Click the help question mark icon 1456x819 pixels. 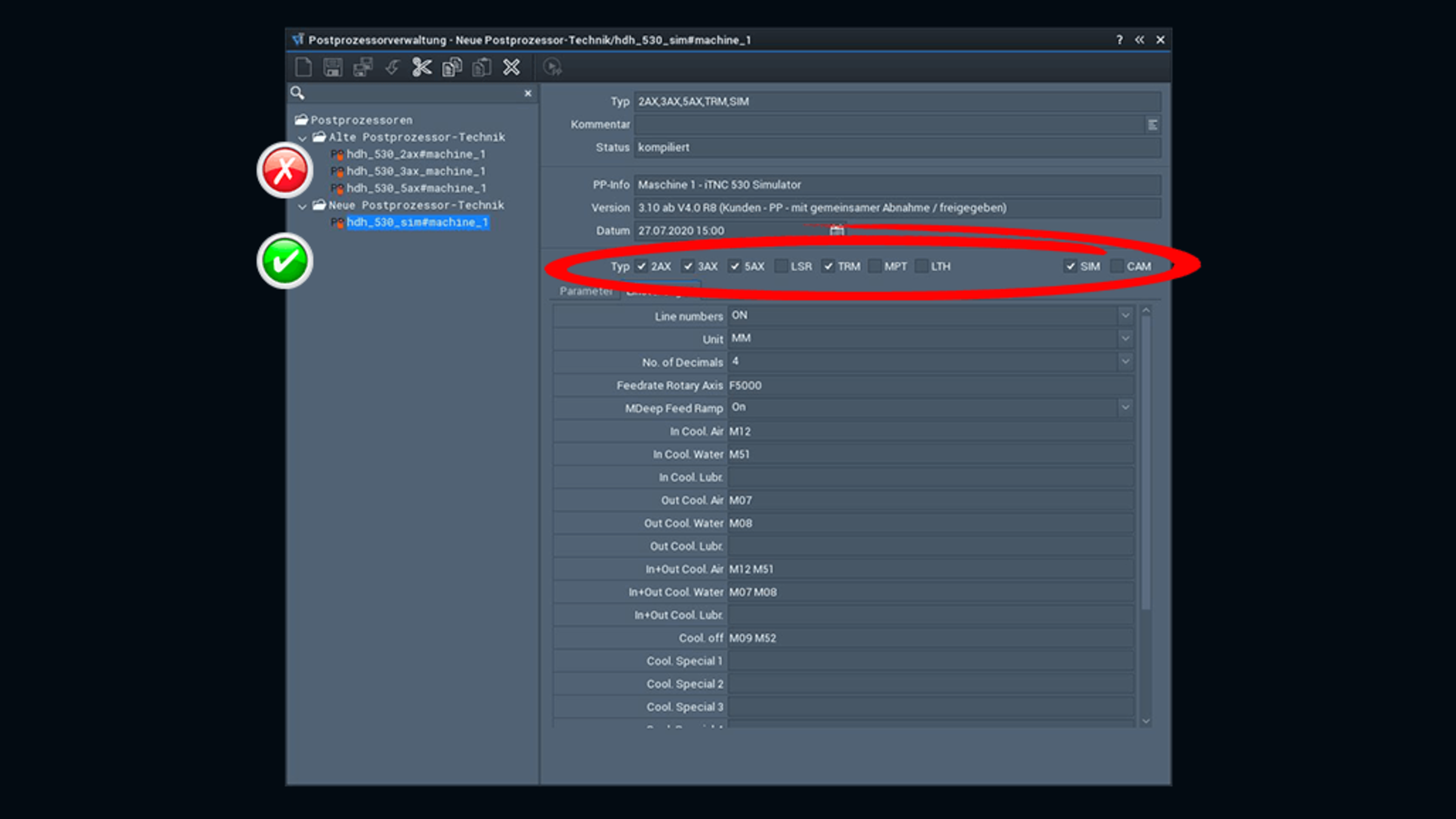(x=1119, y=40)
